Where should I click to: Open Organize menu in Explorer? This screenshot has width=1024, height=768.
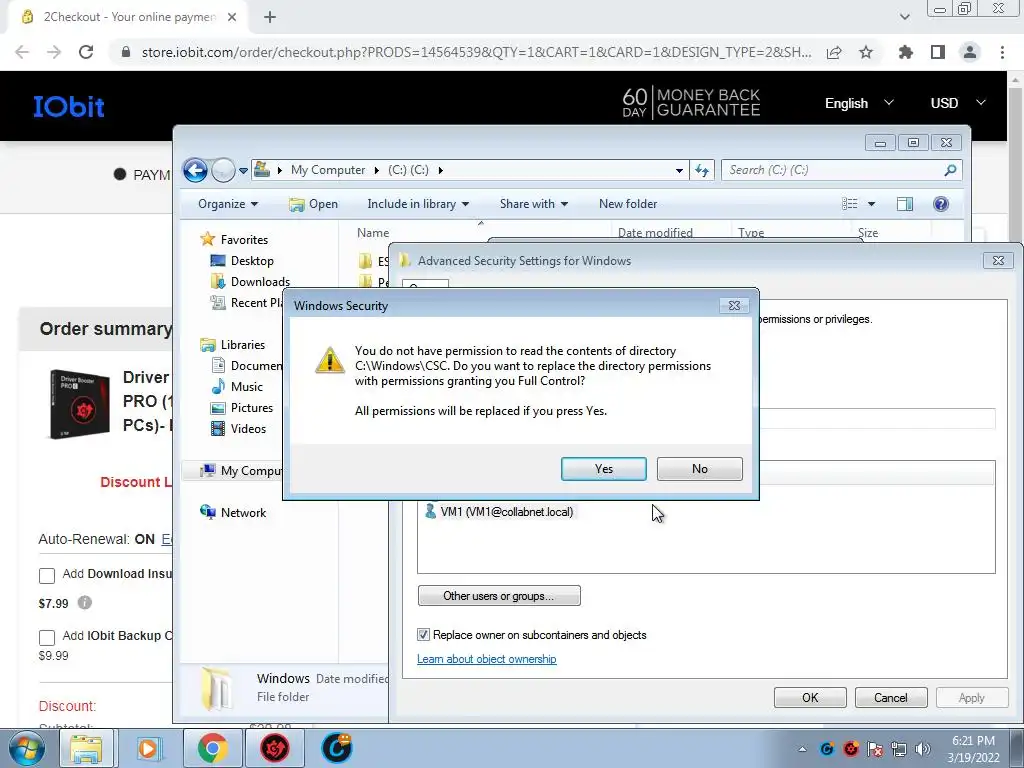[228, 204]
